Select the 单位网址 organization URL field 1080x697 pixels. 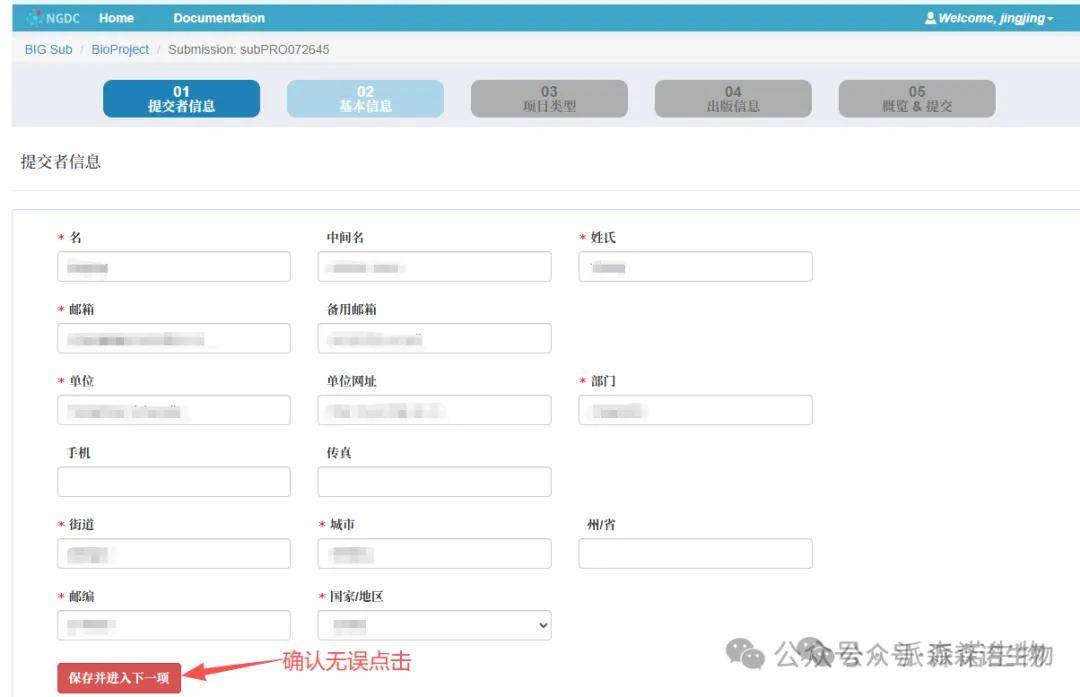(x=434, y=410)
